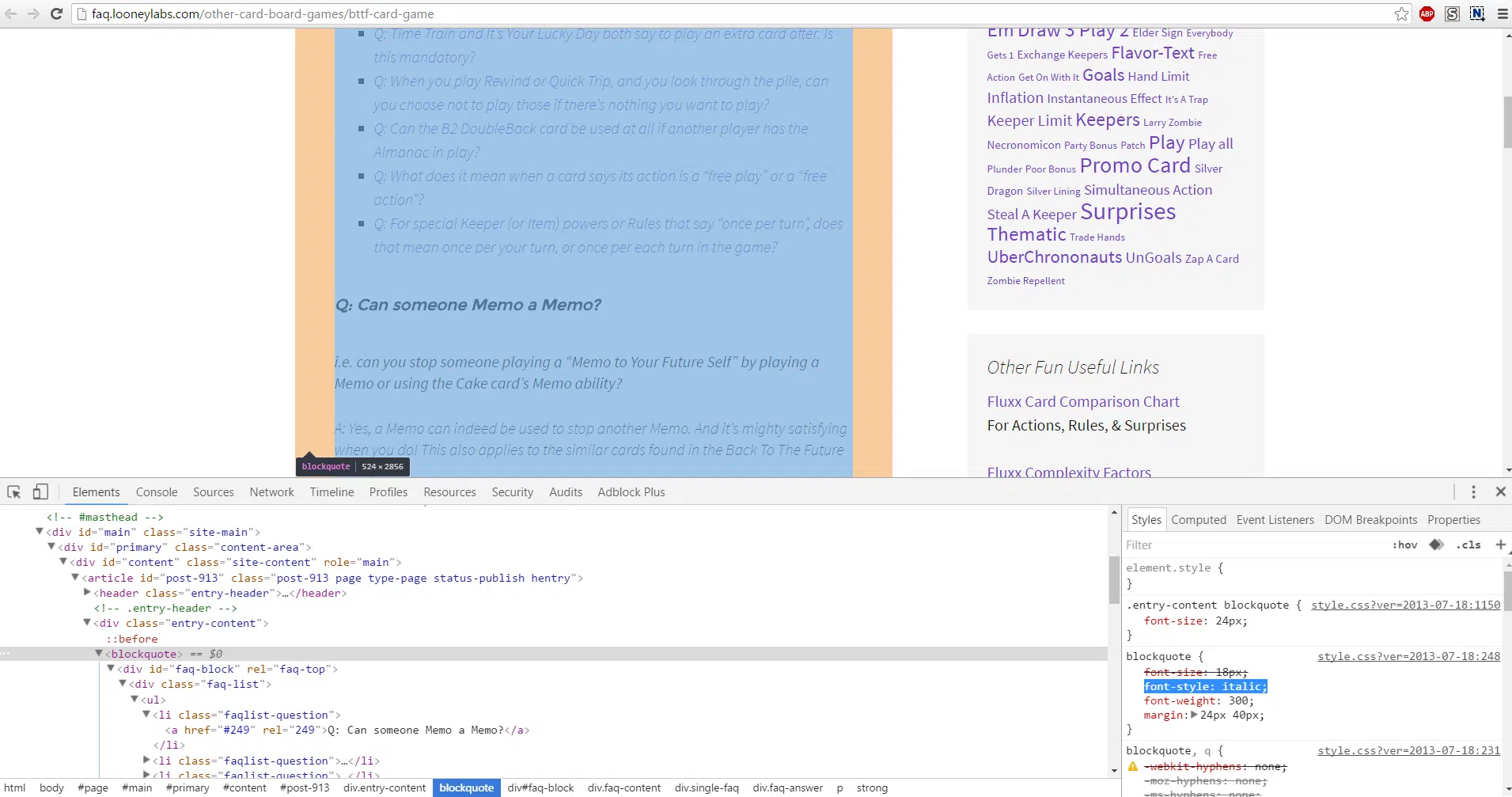Expand the margin shorthand property triangle
1512x797 pixels.
[1194, 715]
